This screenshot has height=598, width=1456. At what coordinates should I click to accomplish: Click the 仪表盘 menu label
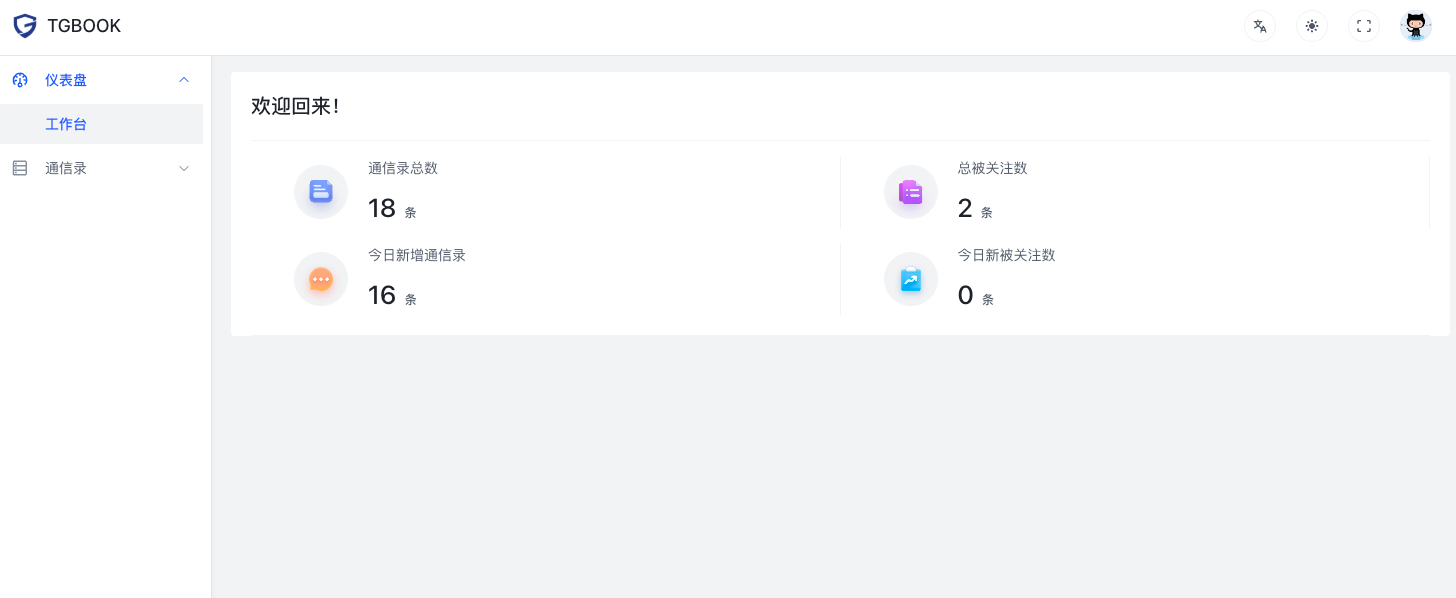tap(66, 80)
